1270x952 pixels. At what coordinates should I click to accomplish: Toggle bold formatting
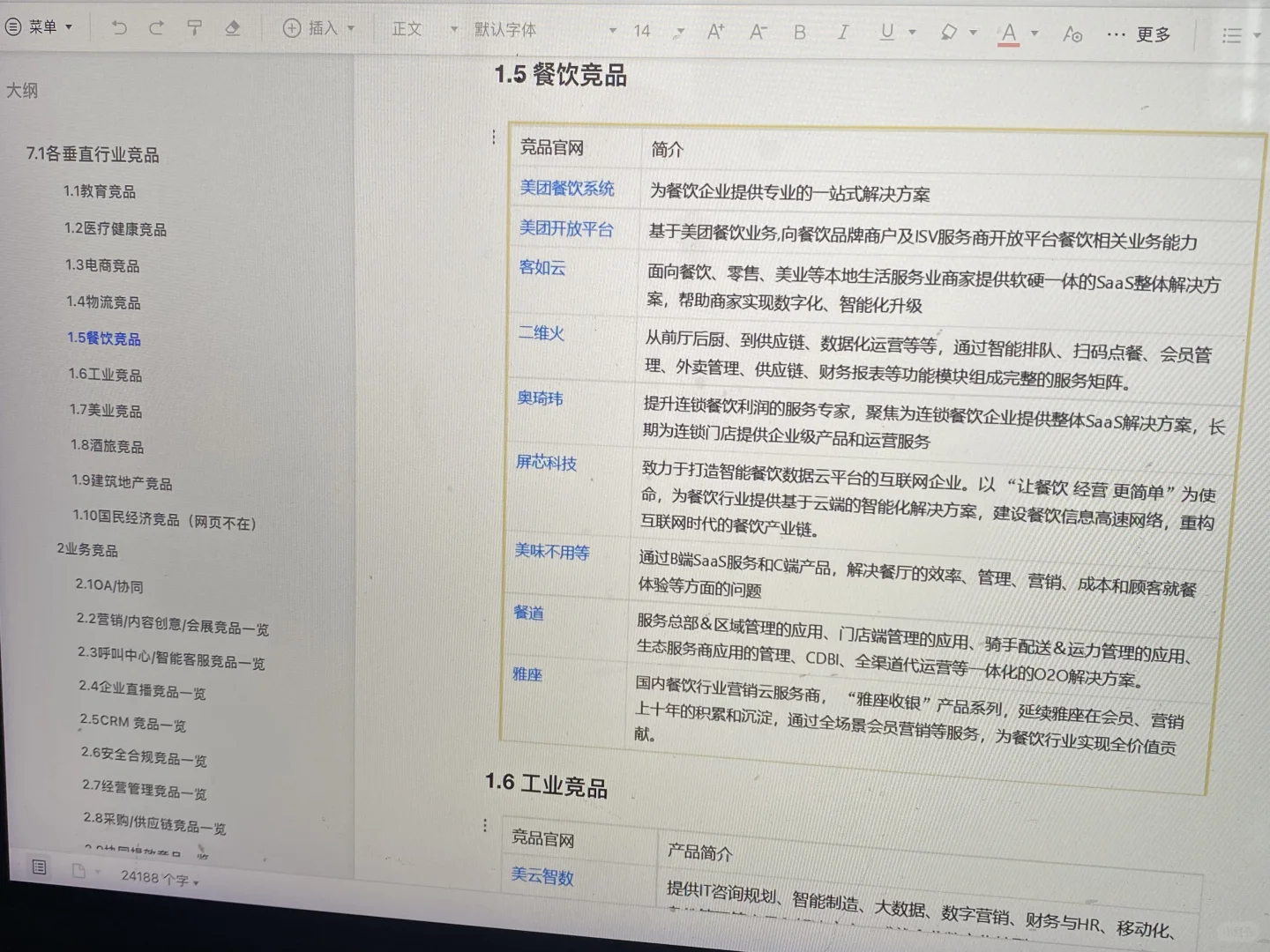pos(800,32)
